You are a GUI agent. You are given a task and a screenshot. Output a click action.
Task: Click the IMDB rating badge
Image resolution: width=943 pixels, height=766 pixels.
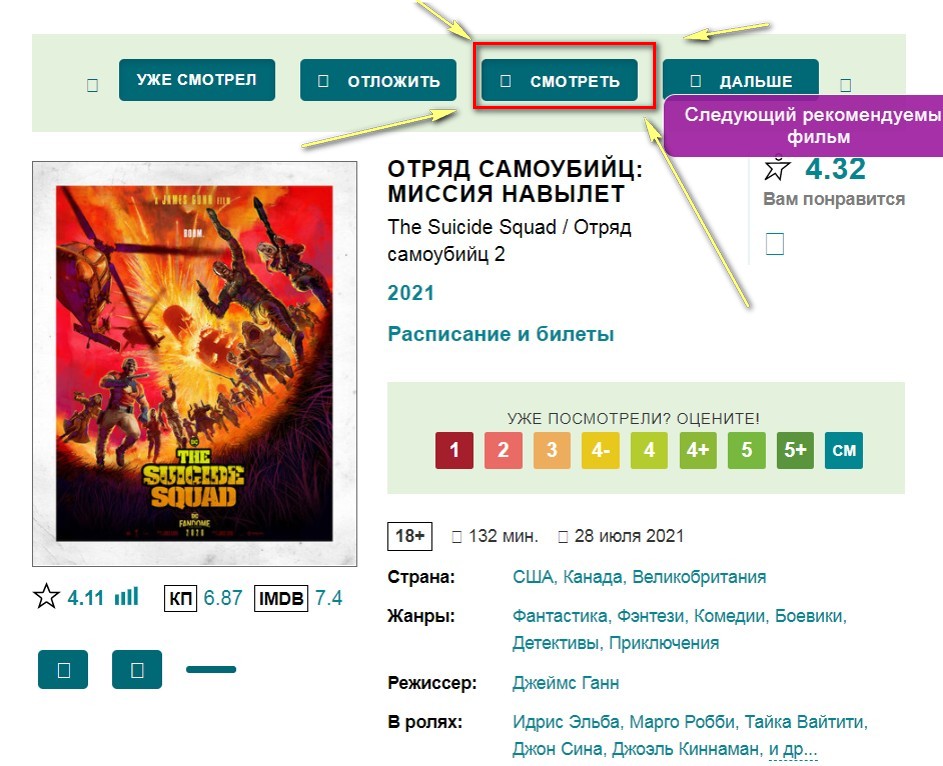click(280, 598)
